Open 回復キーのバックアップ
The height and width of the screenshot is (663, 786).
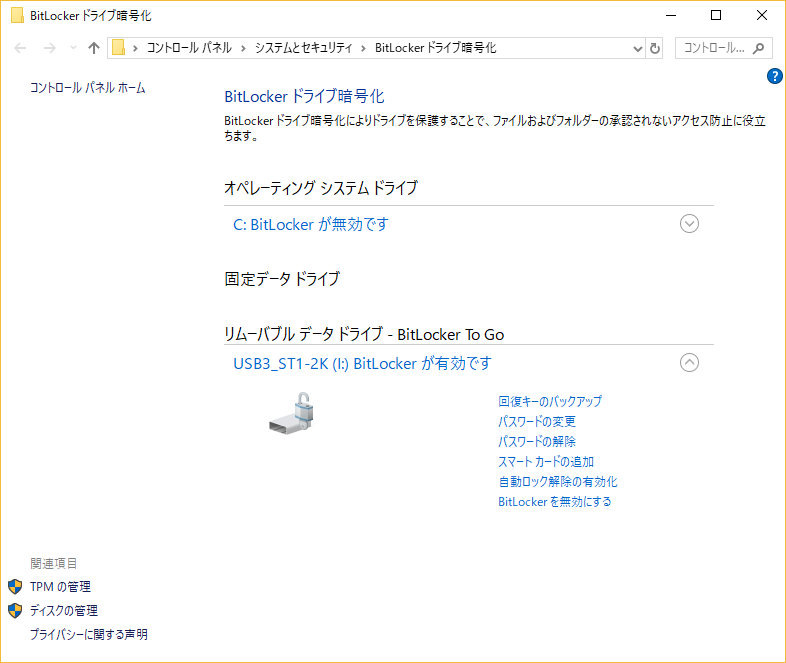550,401
